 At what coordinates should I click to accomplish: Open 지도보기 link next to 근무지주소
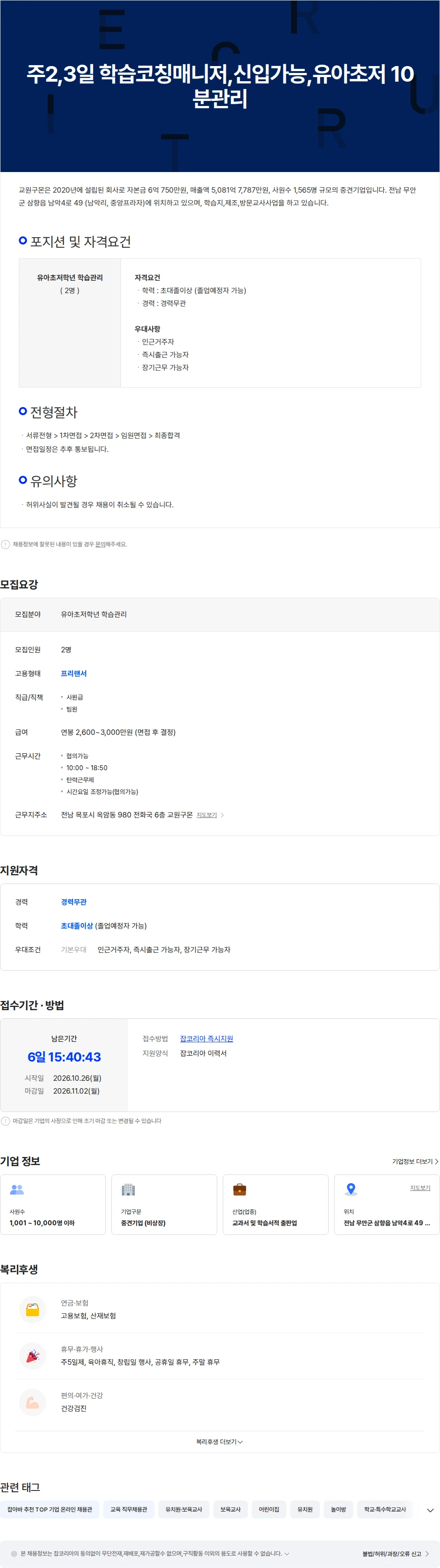click(207, 815)
